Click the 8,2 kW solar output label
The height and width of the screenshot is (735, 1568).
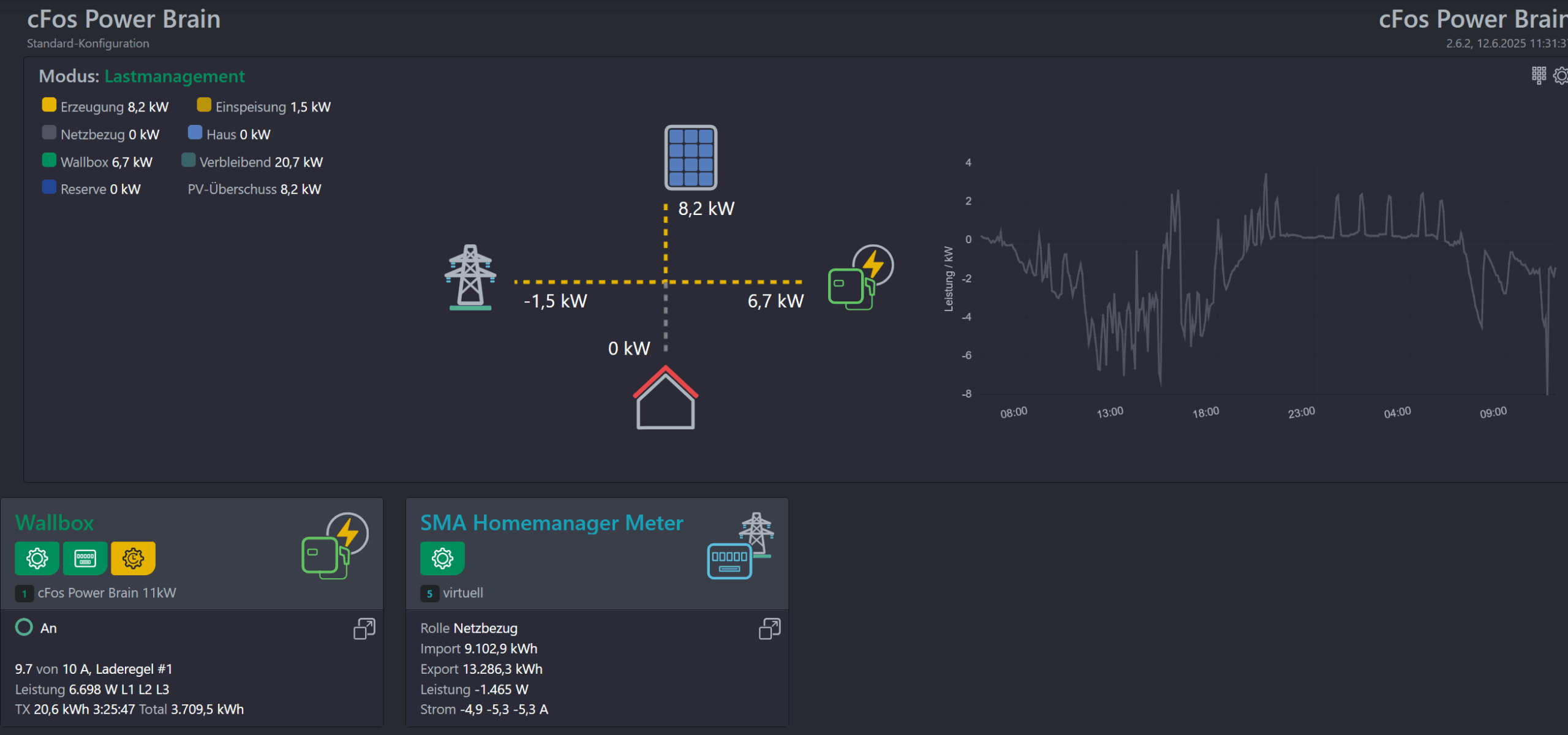[706, 209]
